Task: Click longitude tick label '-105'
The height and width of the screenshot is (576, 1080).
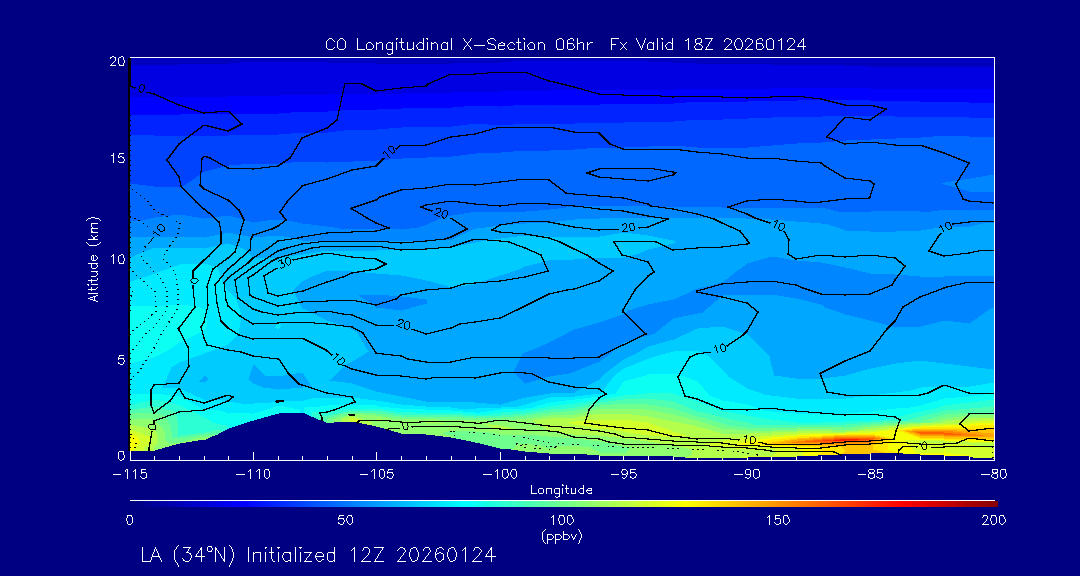Action: click(377, 475)
